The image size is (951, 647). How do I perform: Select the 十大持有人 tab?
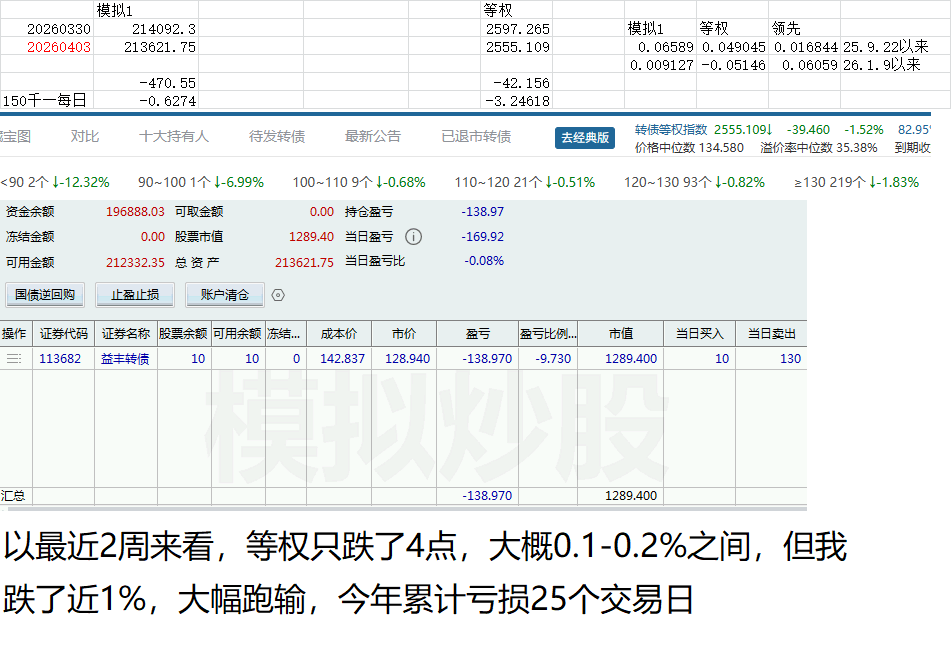click(174, 137)
